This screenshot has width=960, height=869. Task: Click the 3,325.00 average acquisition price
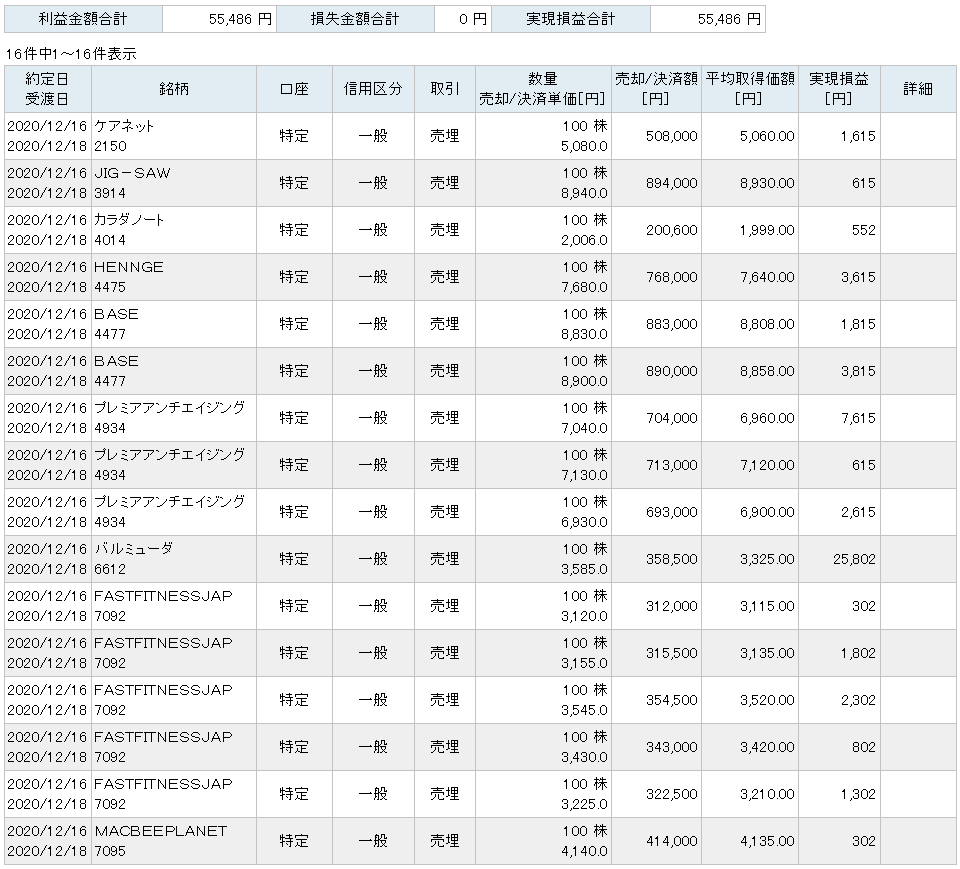coord(767,559)
